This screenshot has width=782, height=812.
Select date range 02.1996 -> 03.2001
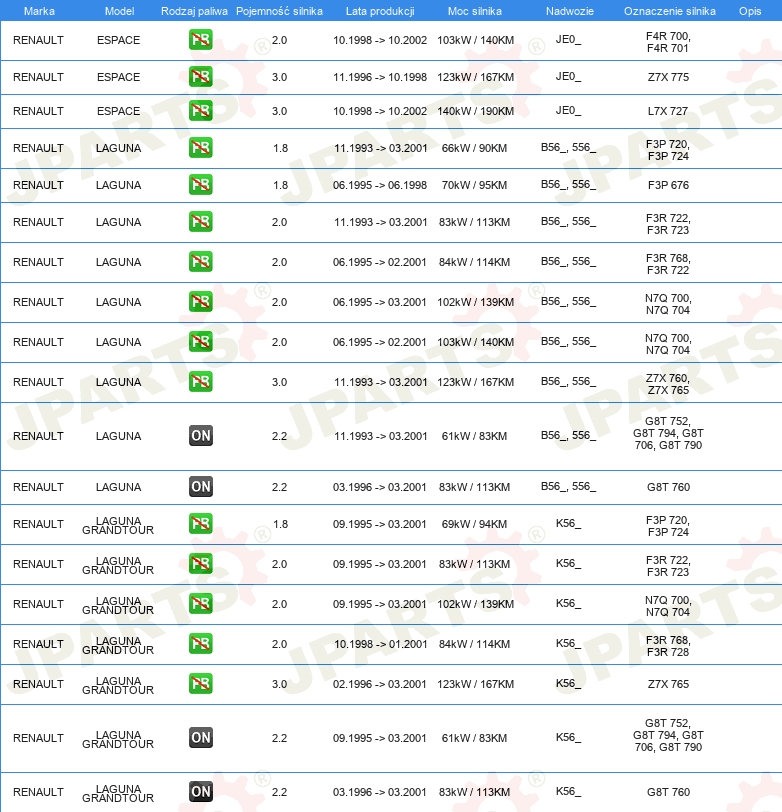point(380,684)
